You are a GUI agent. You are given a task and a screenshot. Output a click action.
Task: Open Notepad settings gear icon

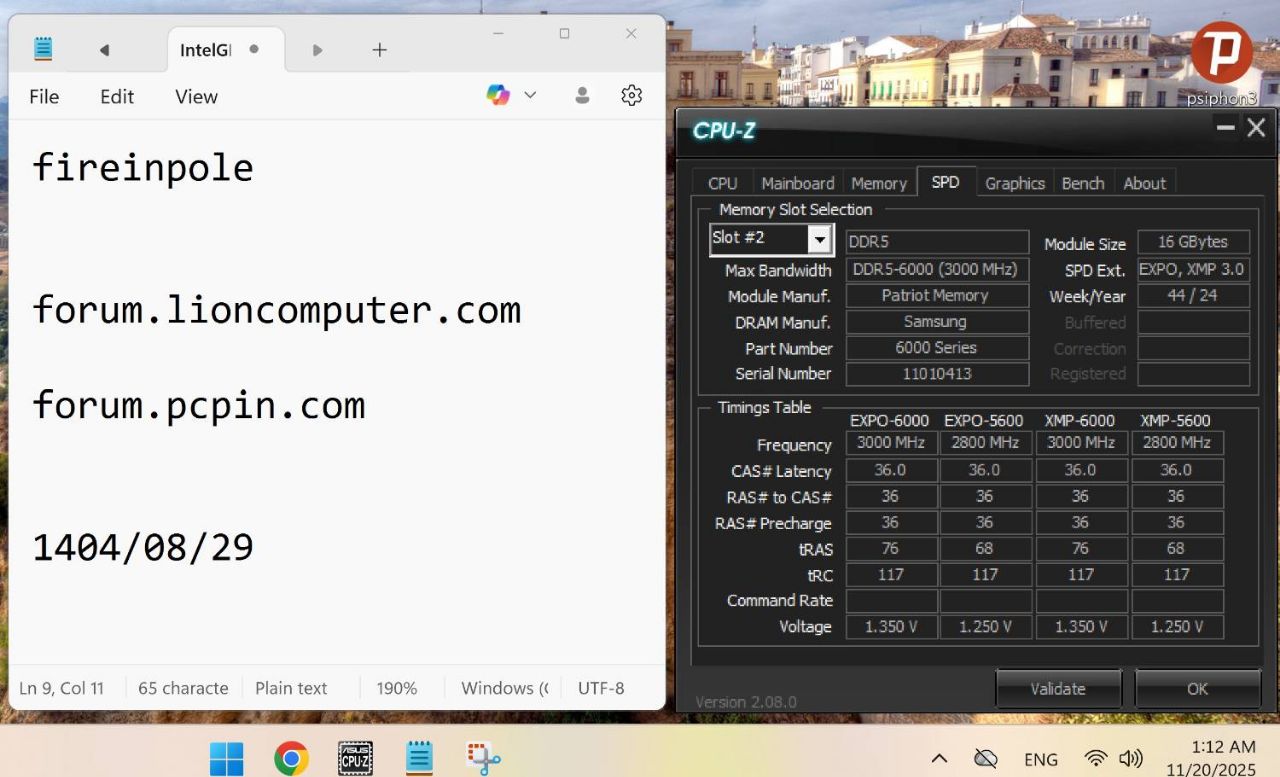631,96
